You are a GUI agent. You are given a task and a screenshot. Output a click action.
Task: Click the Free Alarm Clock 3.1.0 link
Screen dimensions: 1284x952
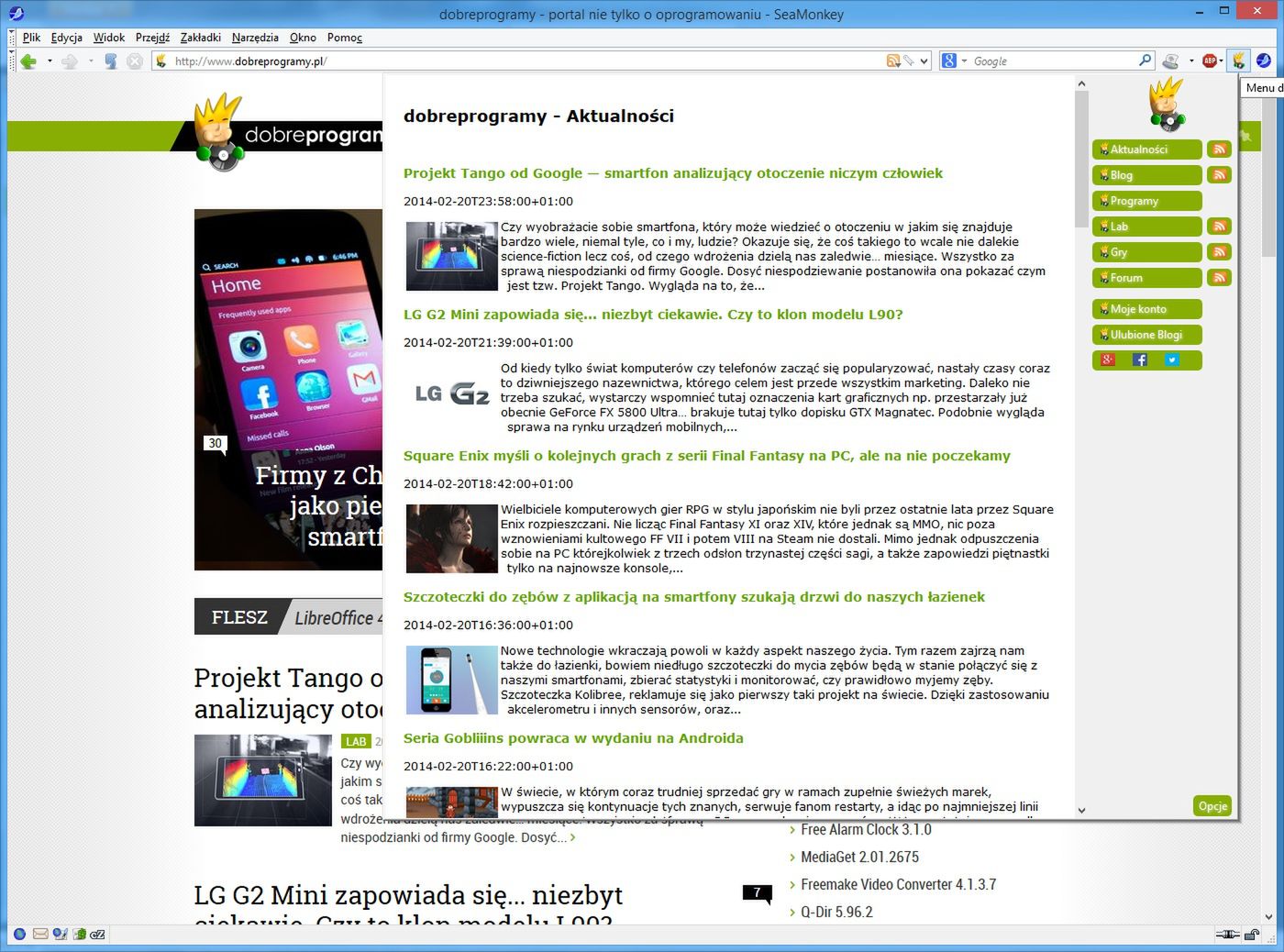[x=866, y=830]
